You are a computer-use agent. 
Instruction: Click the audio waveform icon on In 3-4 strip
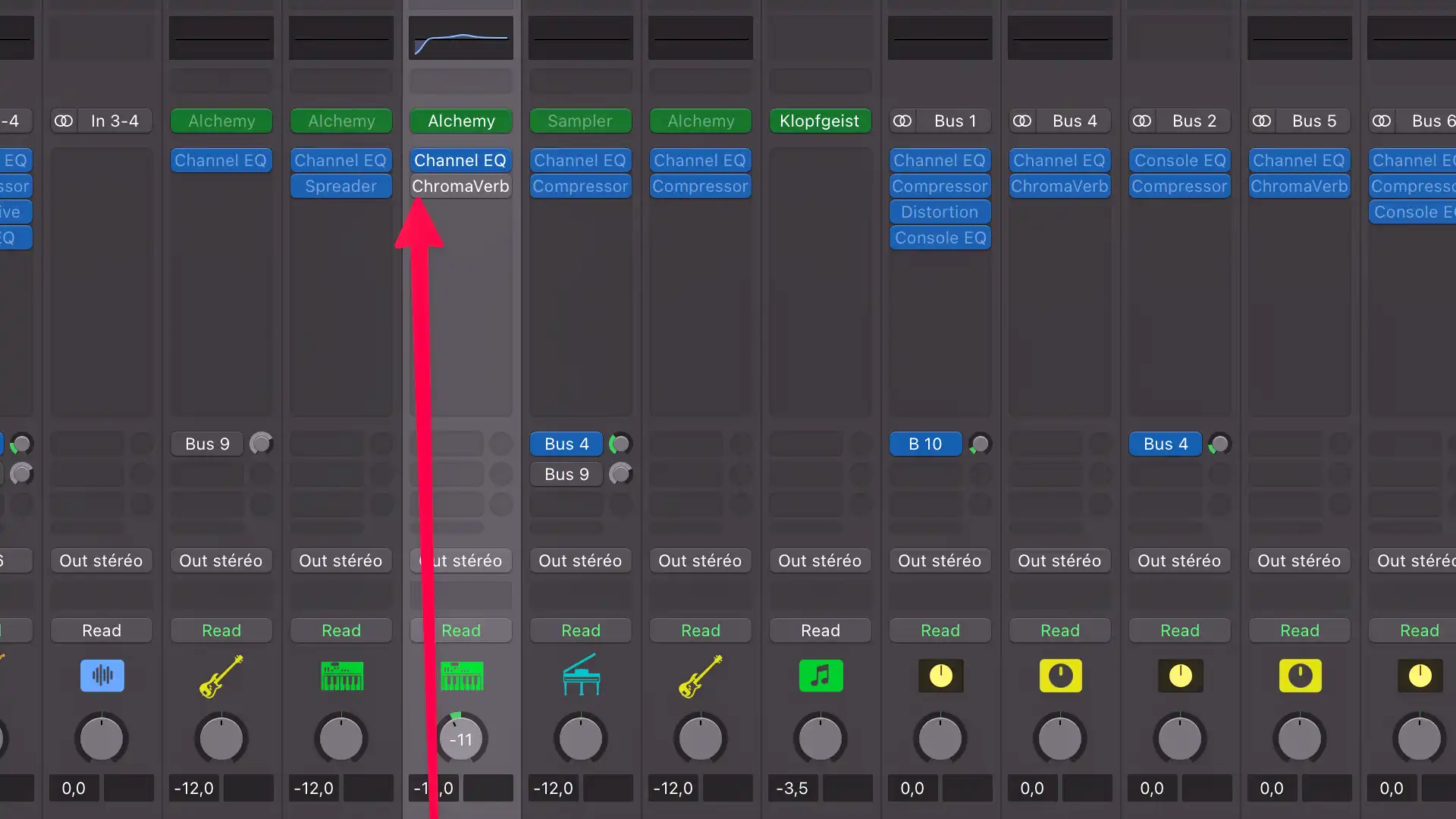(102, 675)
